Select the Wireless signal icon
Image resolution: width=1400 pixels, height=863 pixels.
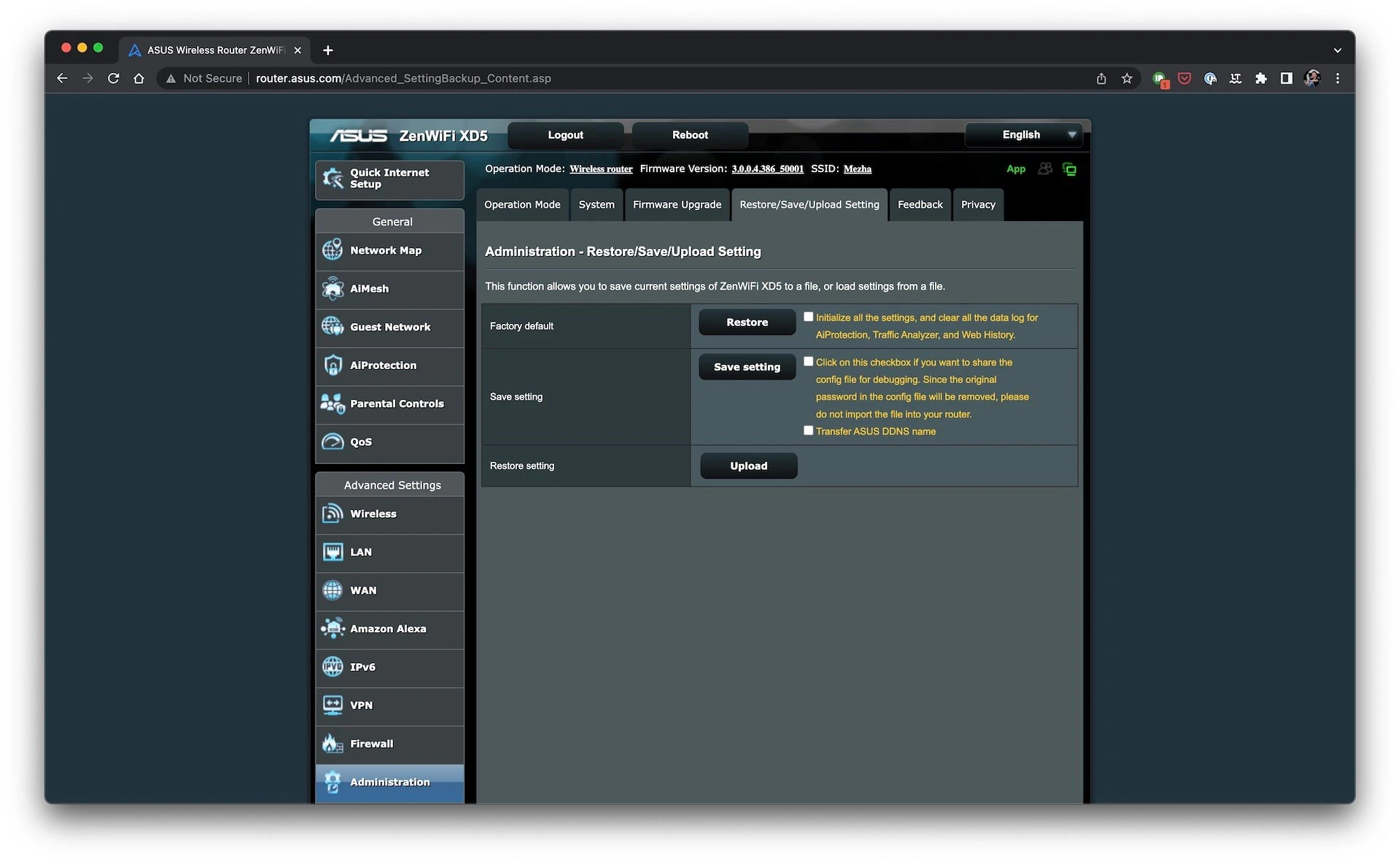332,514
